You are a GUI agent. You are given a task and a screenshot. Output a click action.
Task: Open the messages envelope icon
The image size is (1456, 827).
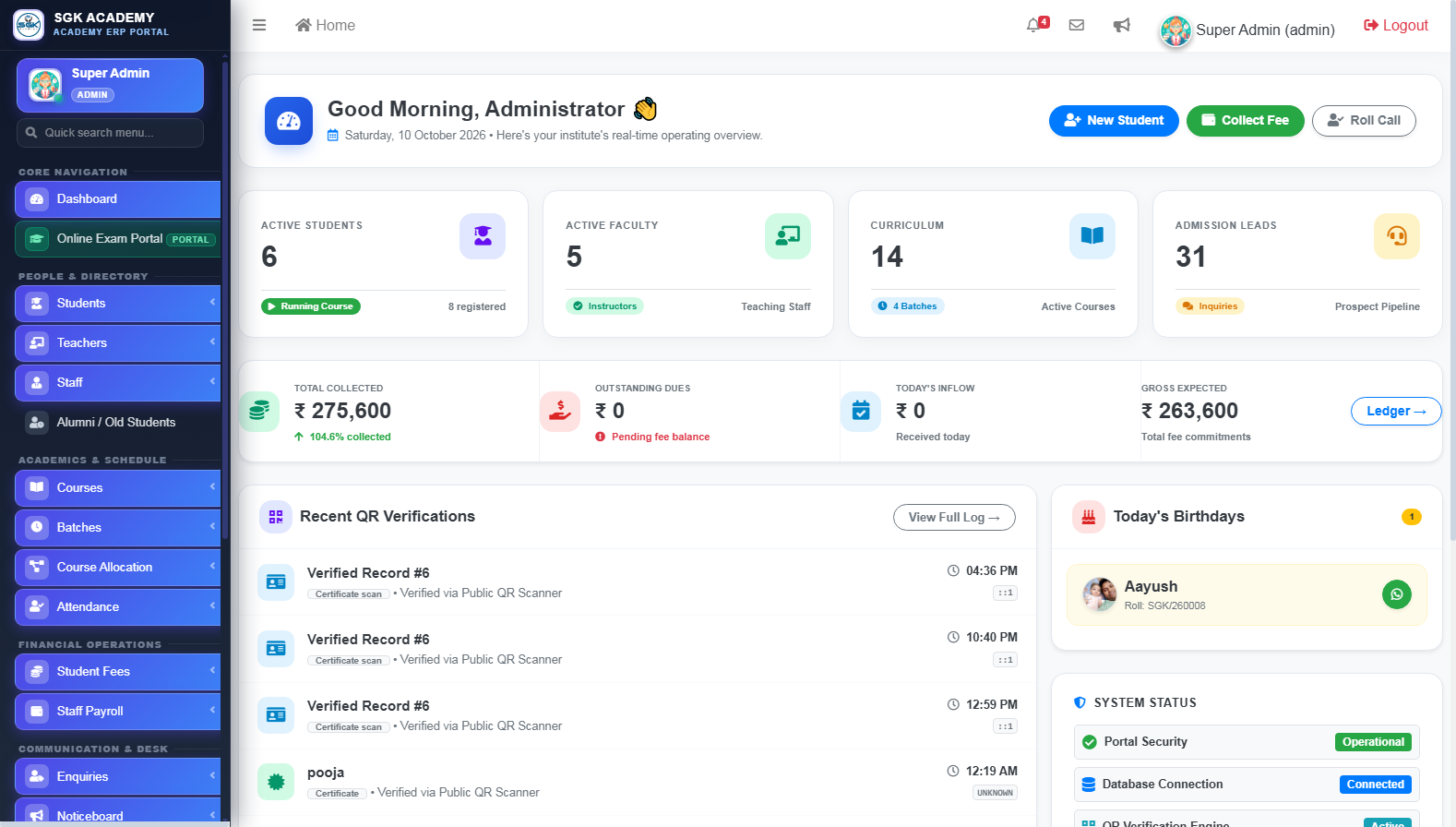[1076, 25]
